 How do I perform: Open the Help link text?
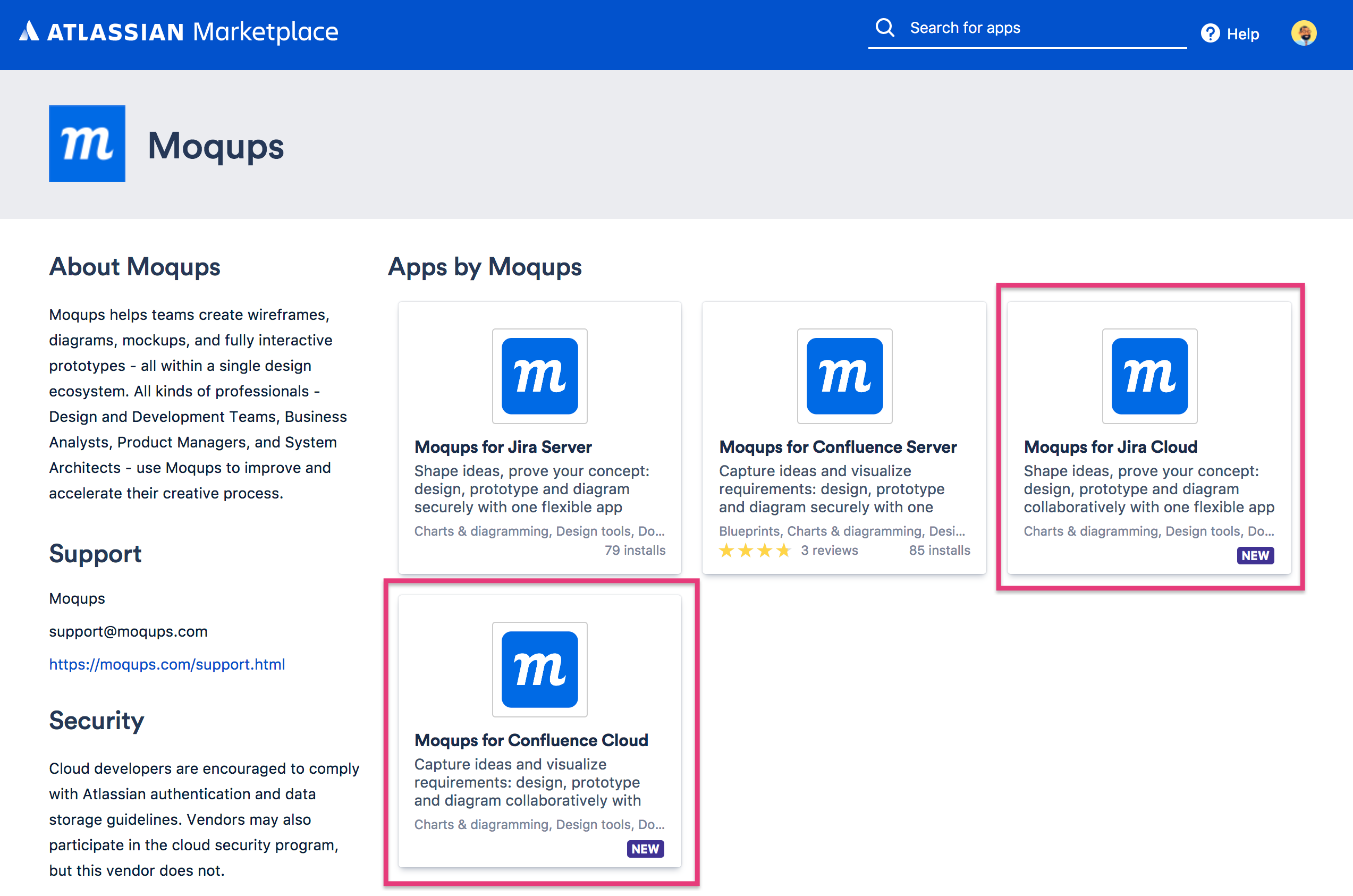(1242, 35)
